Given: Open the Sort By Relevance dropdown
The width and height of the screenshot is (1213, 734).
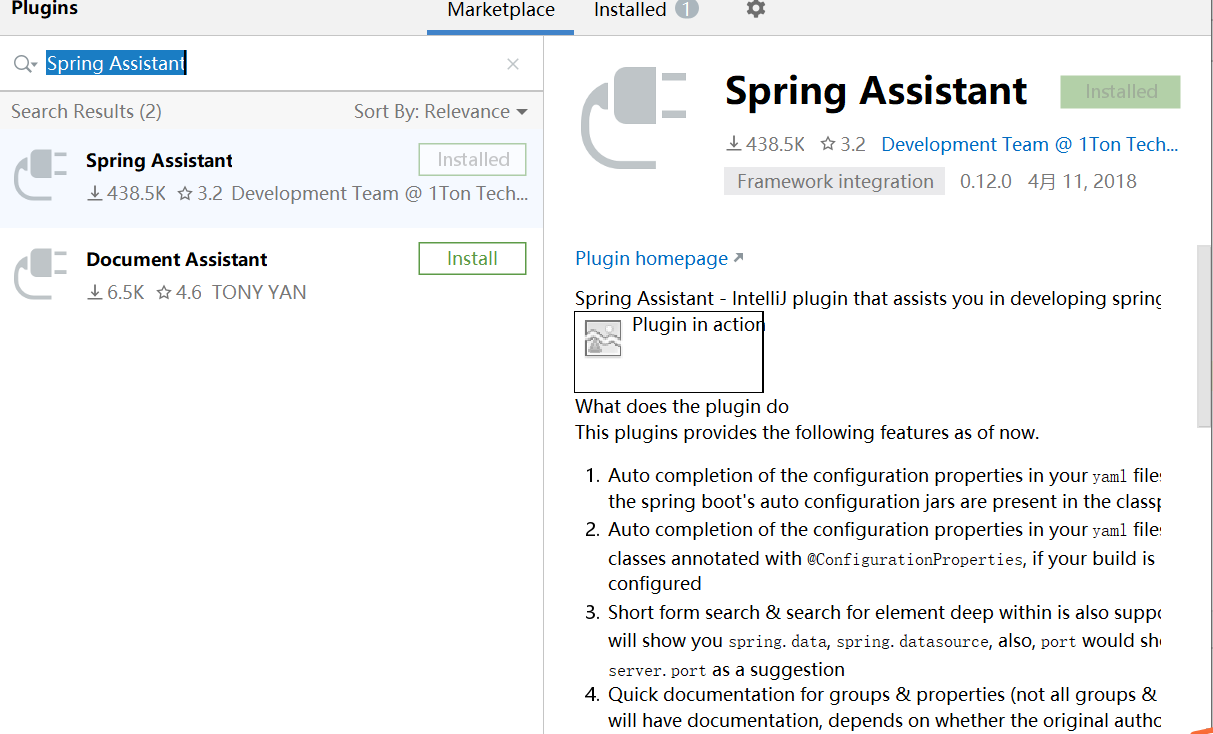Looking at the screenshot, I should tap(440, 111).
